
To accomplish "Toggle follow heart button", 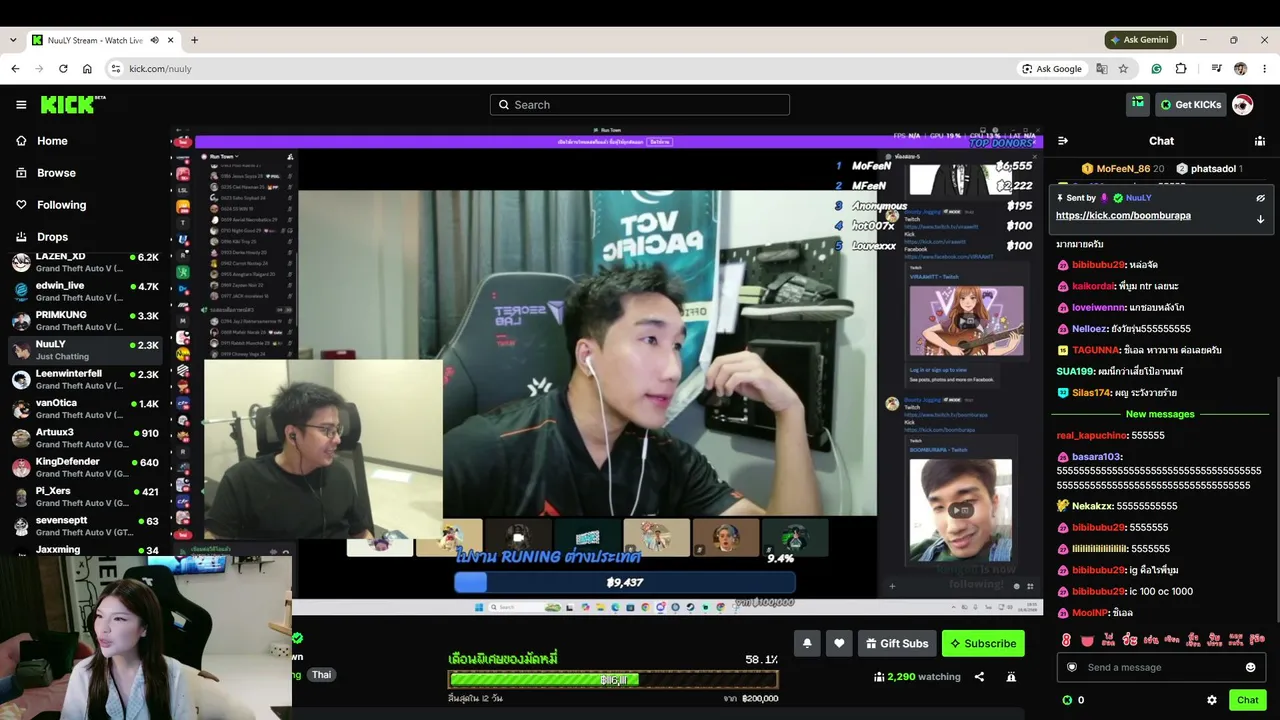I will [839, 643].
